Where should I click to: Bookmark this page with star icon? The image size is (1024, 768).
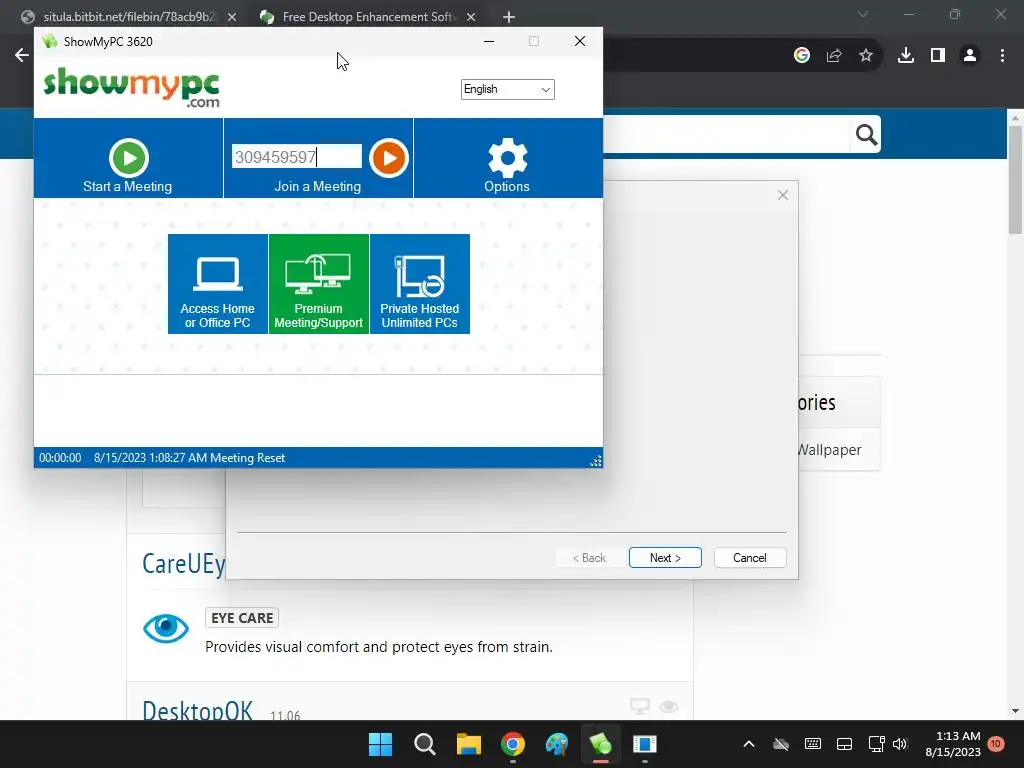pos(866,56)
